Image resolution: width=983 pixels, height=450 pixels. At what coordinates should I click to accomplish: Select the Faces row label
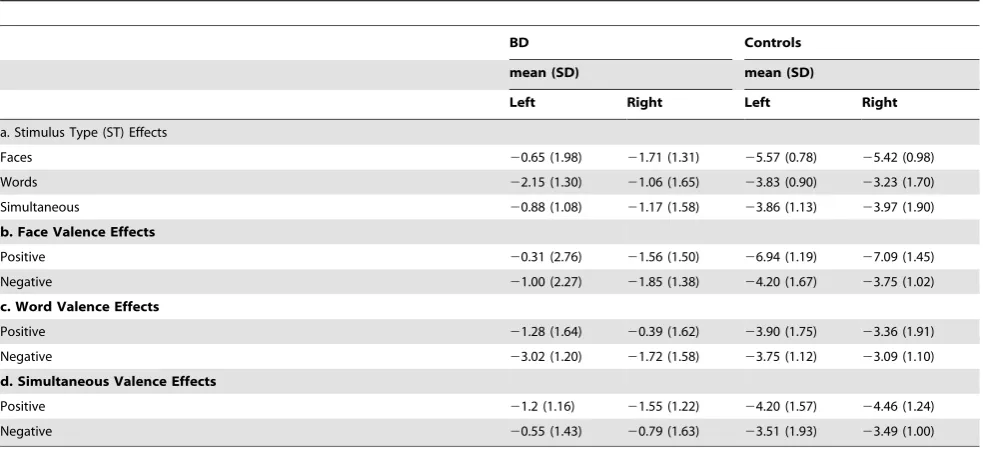tap(16, 158)
